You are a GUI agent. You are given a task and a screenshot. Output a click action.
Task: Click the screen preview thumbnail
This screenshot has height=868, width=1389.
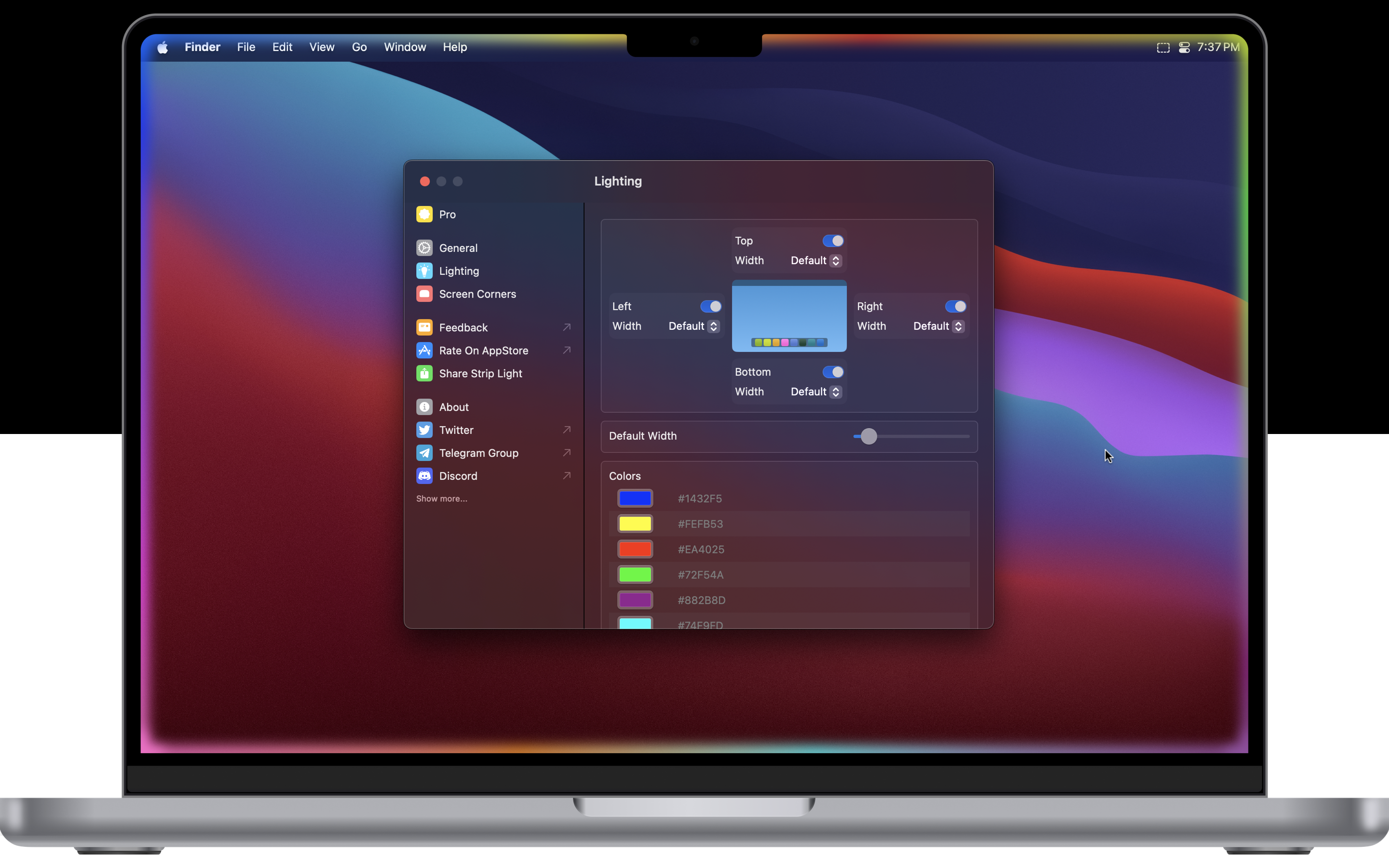coord(789,316)
